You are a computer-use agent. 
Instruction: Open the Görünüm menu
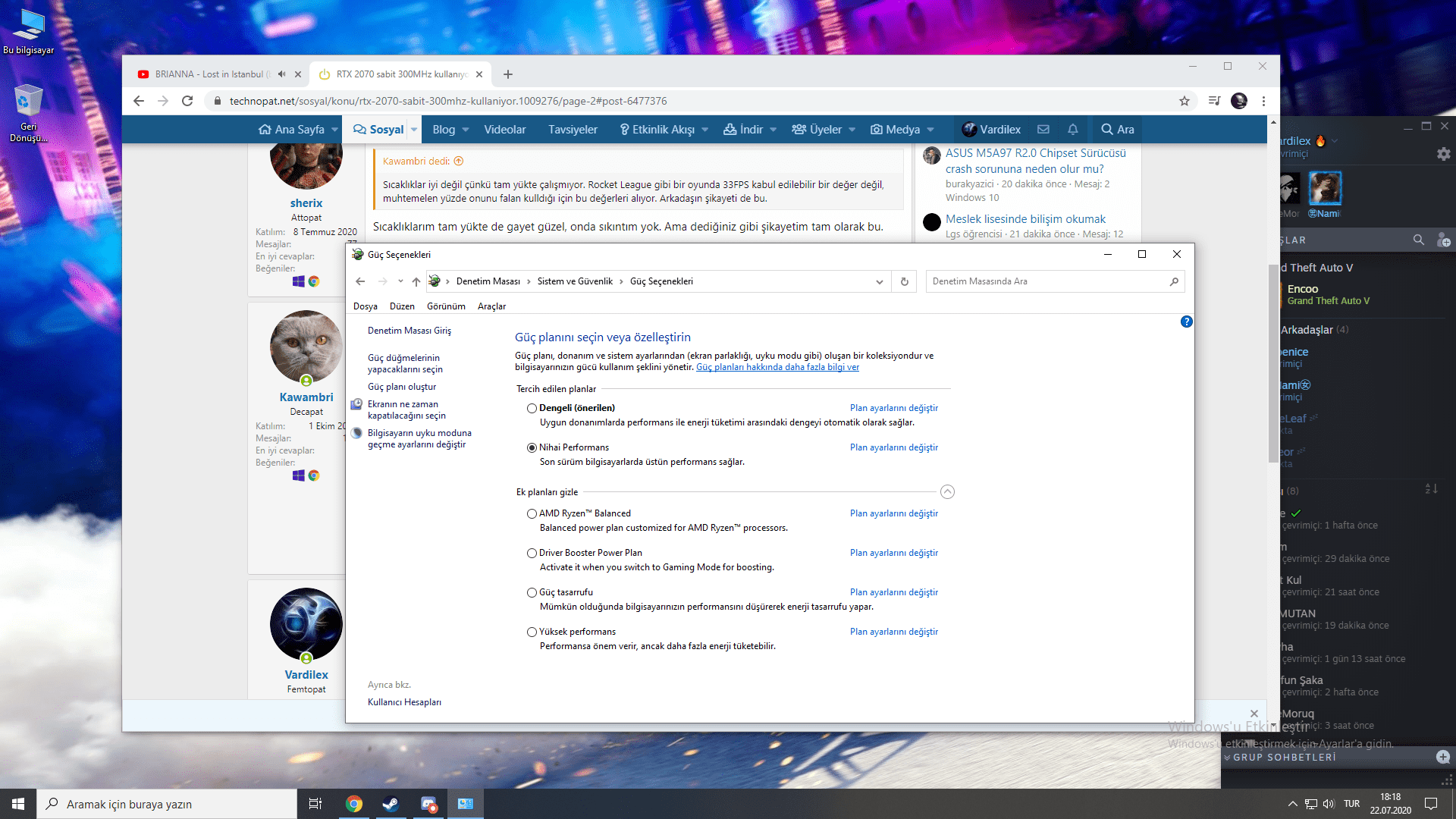446,306
